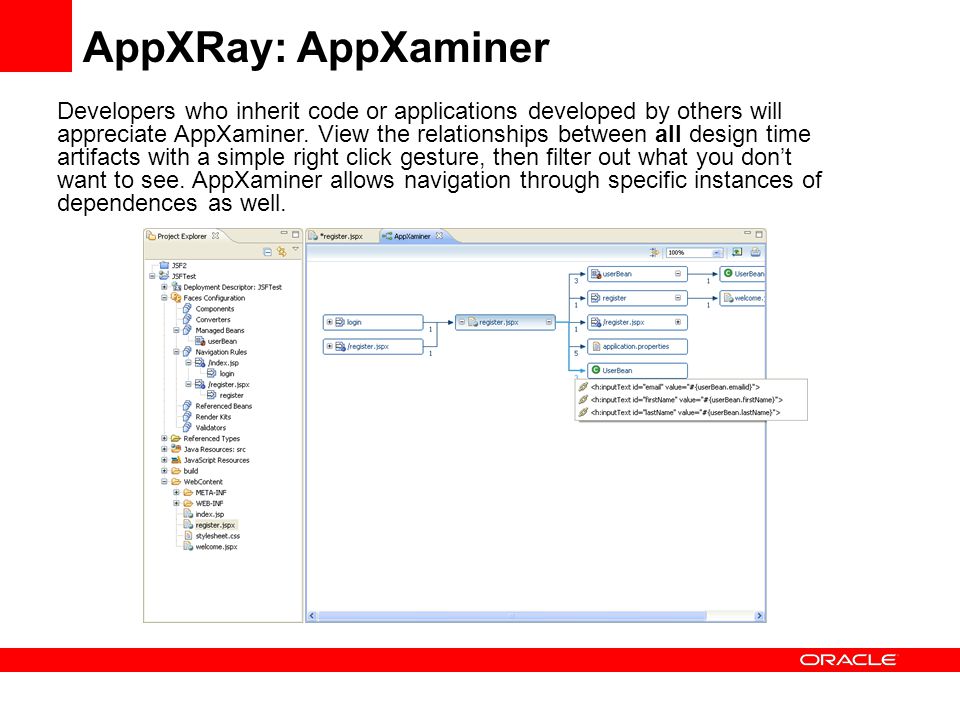Maximize the editor area
960x720 pixels.
(x=759, y=234)
